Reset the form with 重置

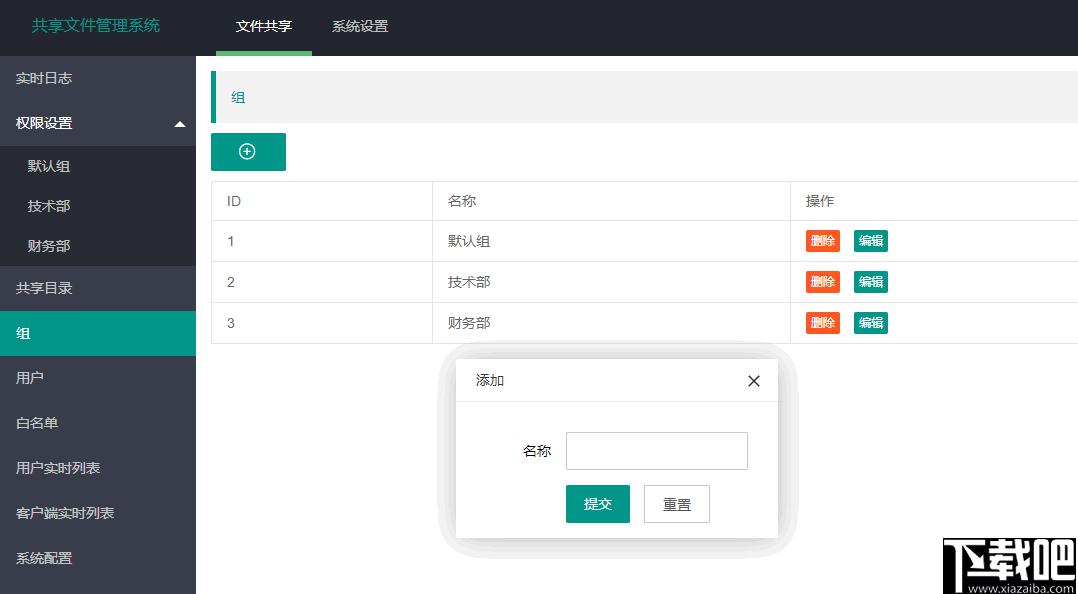pyautogui.click(x=676, y=504)
